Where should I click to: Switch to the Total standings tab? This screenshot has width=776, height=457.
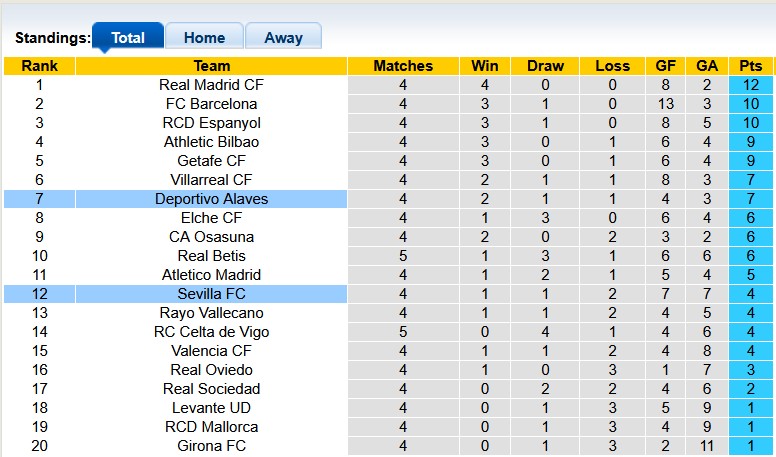click(128, 38)
